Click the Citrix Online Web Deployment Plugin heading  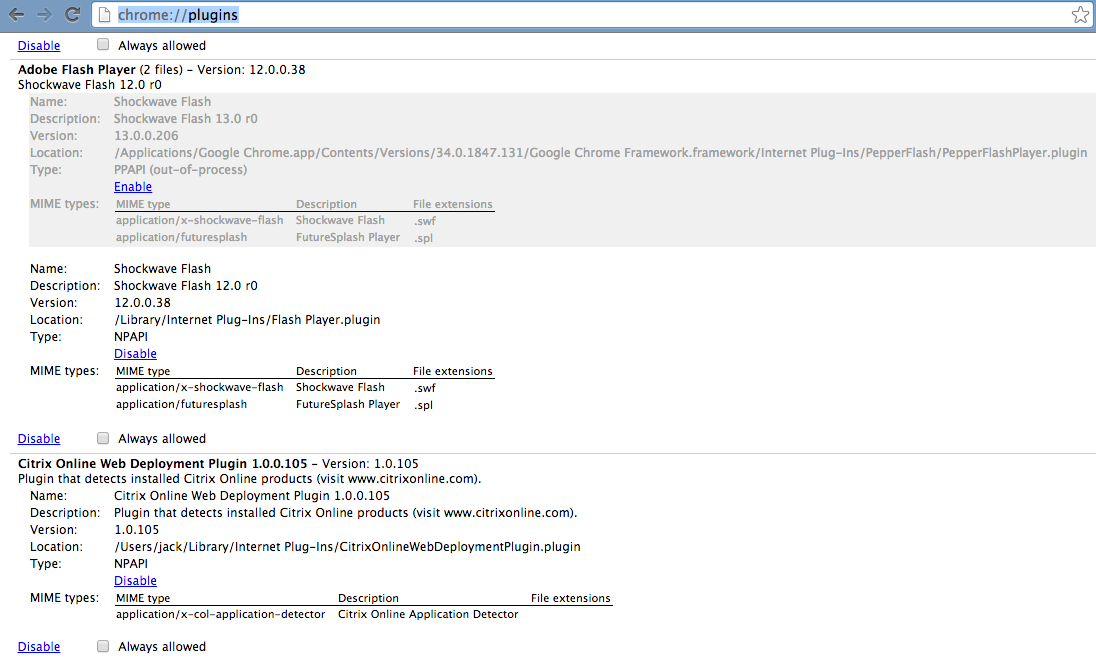point(162,463)
